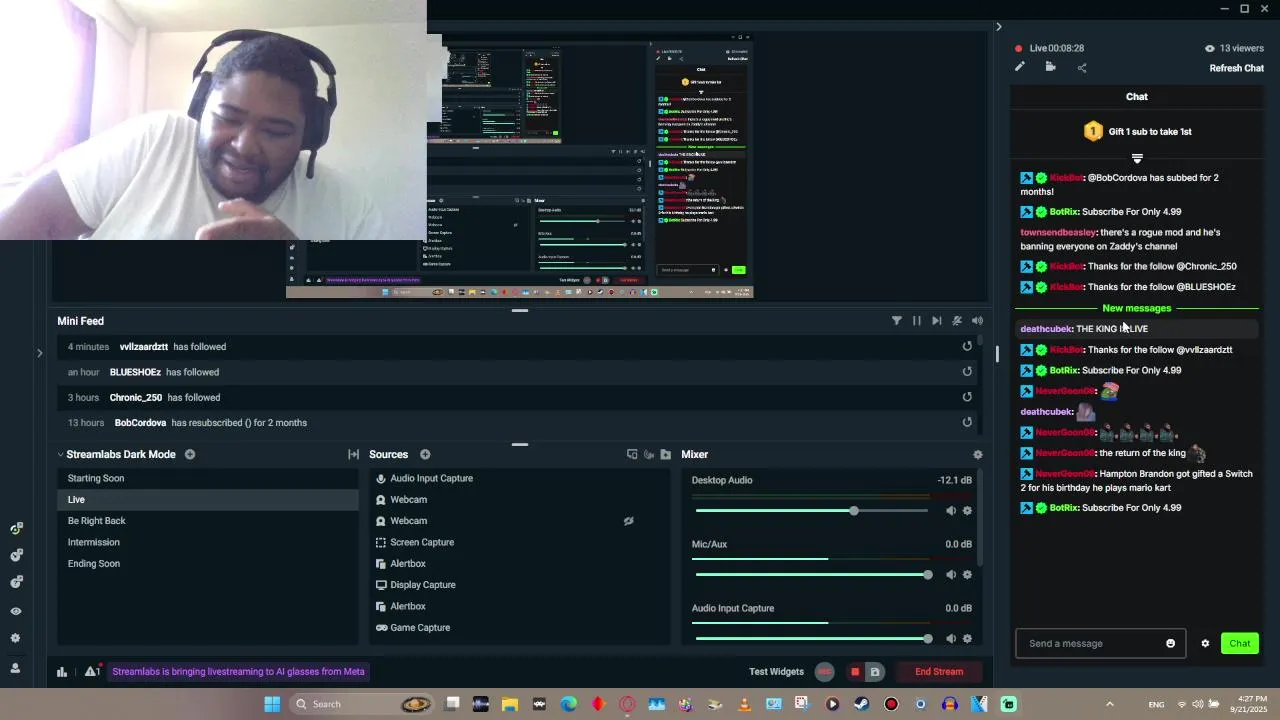The height and width of the screenshot is (720, 1280).
Task: Add a new scene with plus icon
Action: click(x=190, y=454)
